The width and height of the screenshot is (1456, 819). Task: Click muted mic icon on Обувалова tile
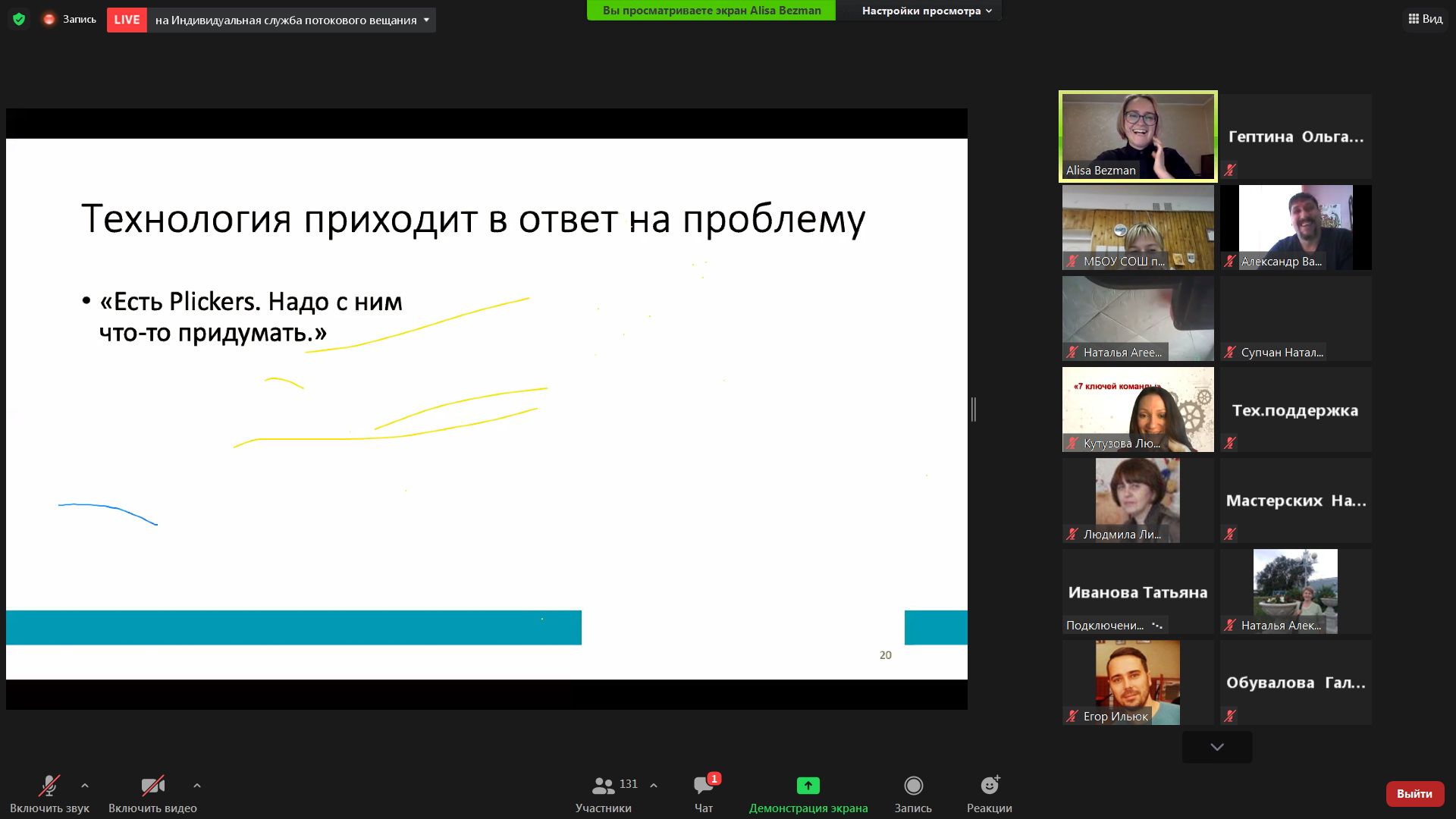[1230, 716]
